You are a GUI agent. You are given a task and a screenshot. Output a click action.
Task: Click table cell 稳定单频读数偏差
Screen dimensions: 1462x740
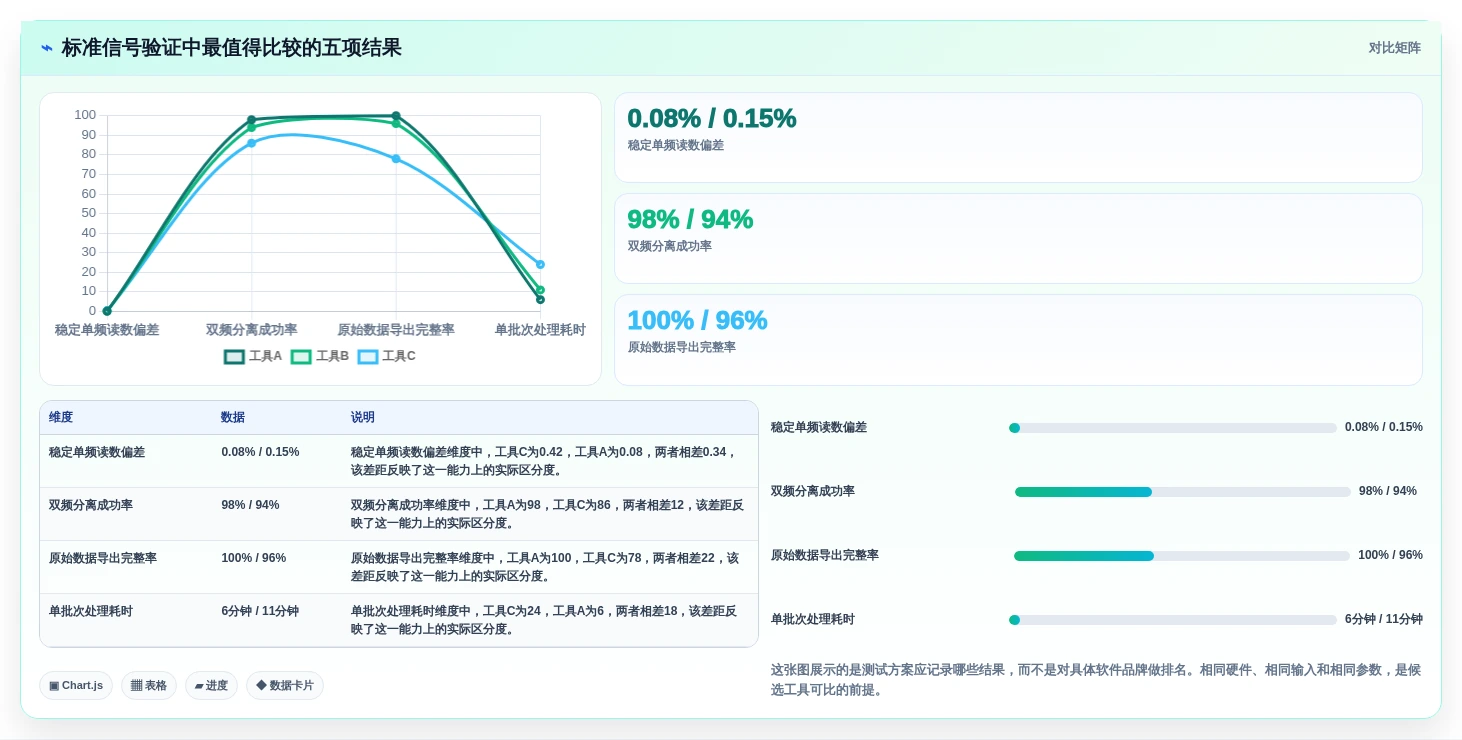(97, 452)
